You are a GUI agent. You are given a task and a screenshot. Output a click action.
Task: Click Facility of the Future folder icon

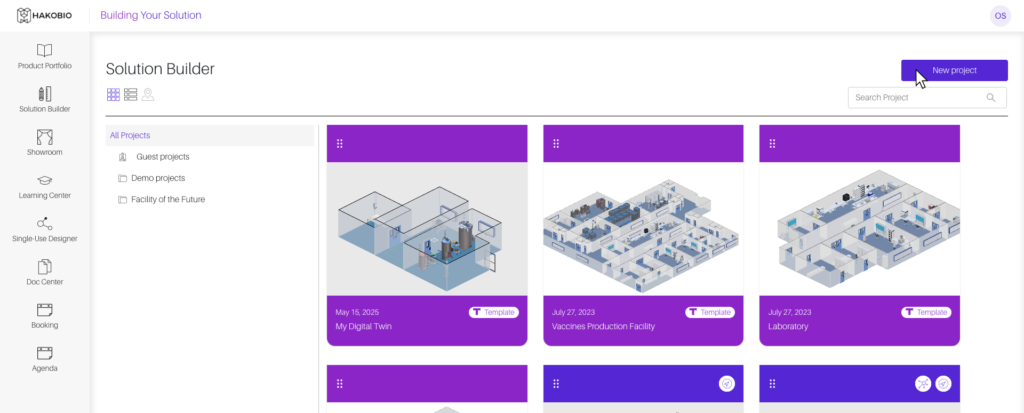[x=122, y=199]
